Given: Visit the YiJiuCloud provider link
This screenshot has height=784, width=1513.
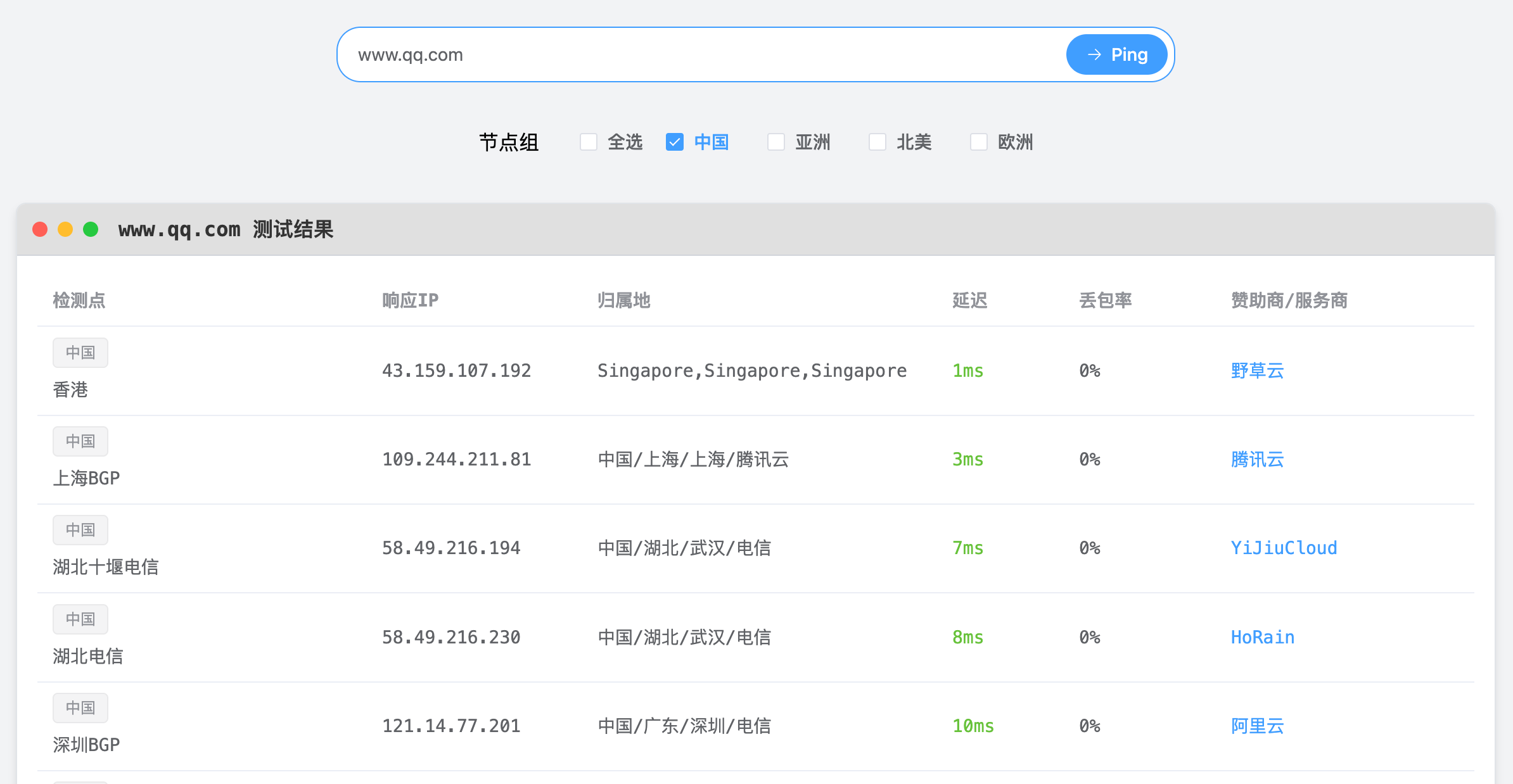Looking at the screenshot, I should click(1284, 548).
